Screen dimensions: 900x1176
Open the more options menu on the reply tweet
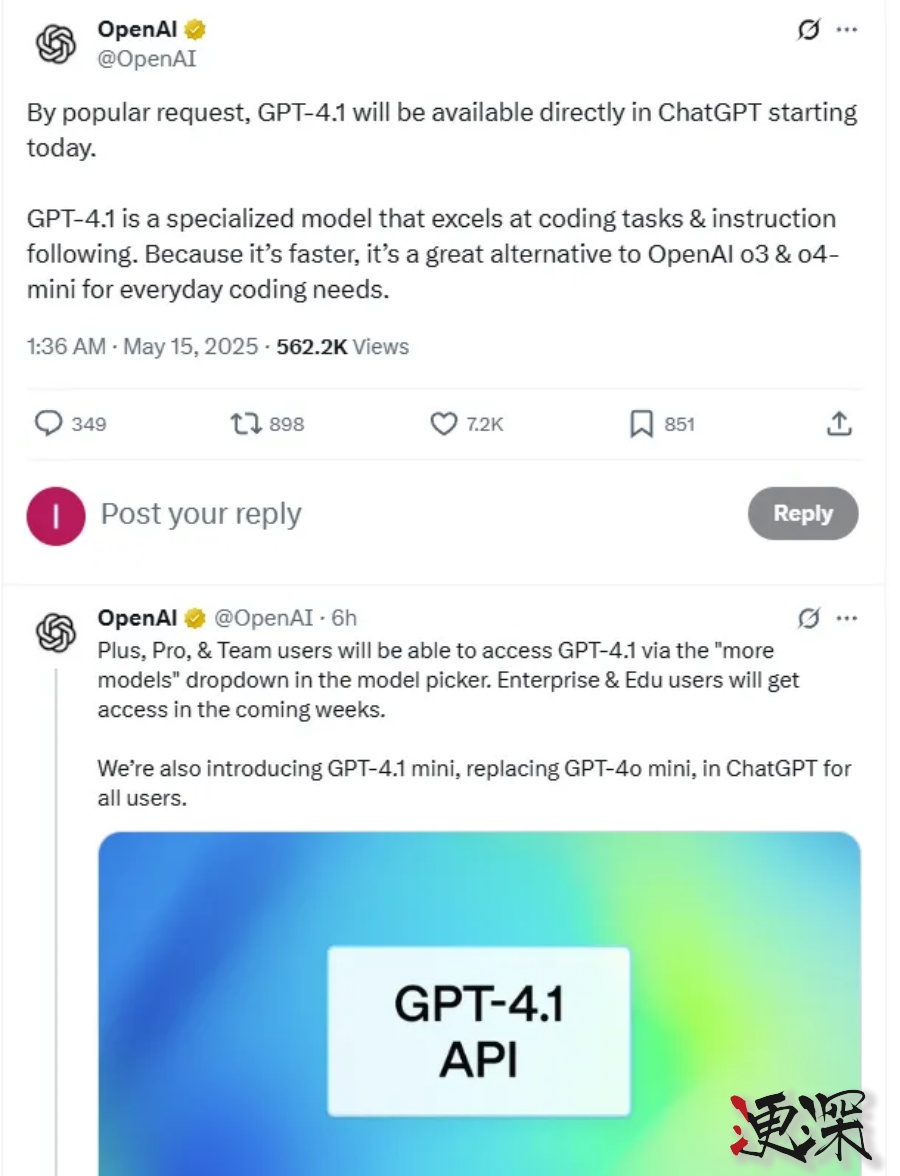[848, 618]
